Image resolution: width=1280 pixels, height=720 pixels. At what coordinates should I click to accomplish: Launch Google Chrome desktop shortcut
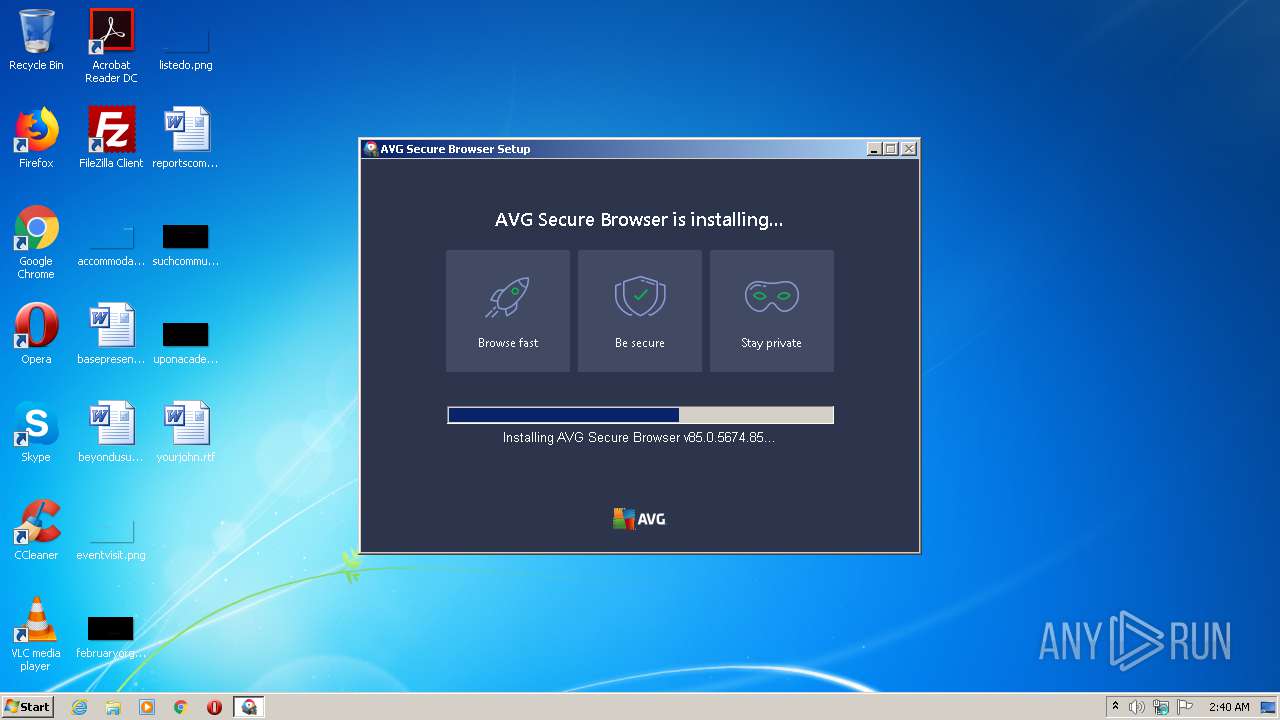pyautogui.click(x=36, y=242)
